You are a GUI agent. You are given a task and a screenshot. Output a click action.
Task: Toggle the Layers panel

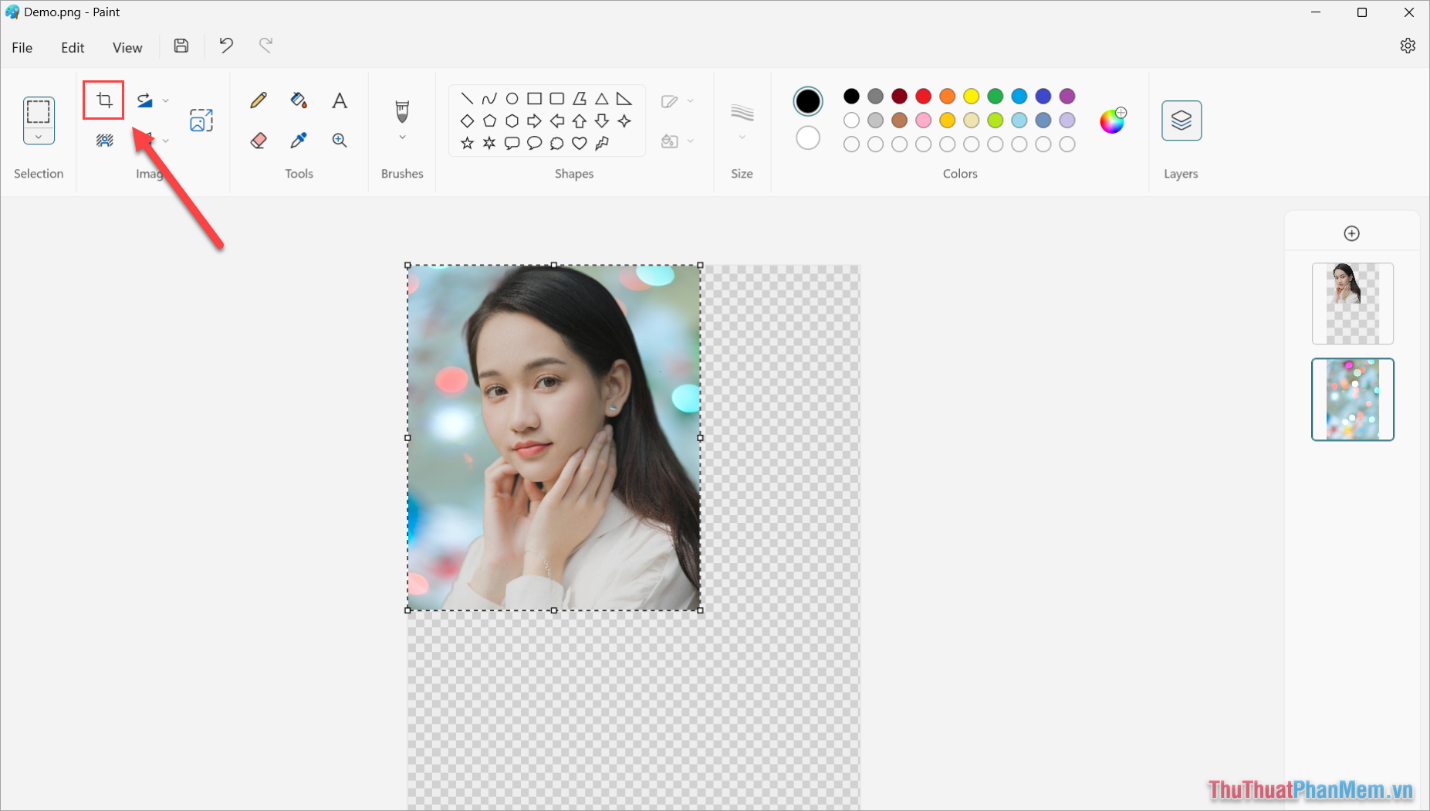point(1181,120)
